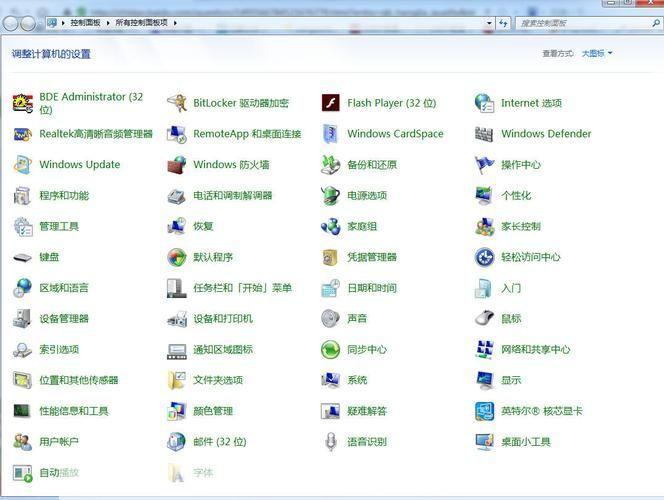This screenshot has height=500, width=664.
Task: Expand arrow after 所有控制面板项 breadcrumb
Action: [175, 23]
